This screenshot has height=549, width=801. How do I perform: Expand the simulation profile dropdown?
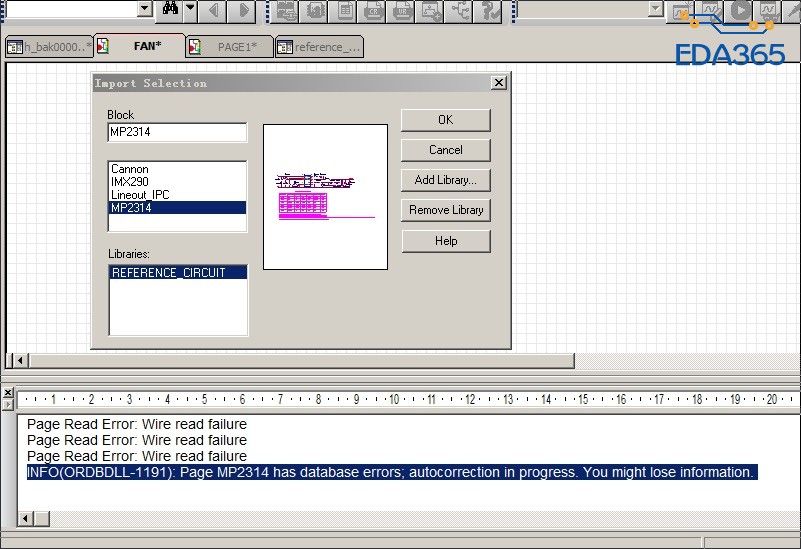click(x=655, y=8)
